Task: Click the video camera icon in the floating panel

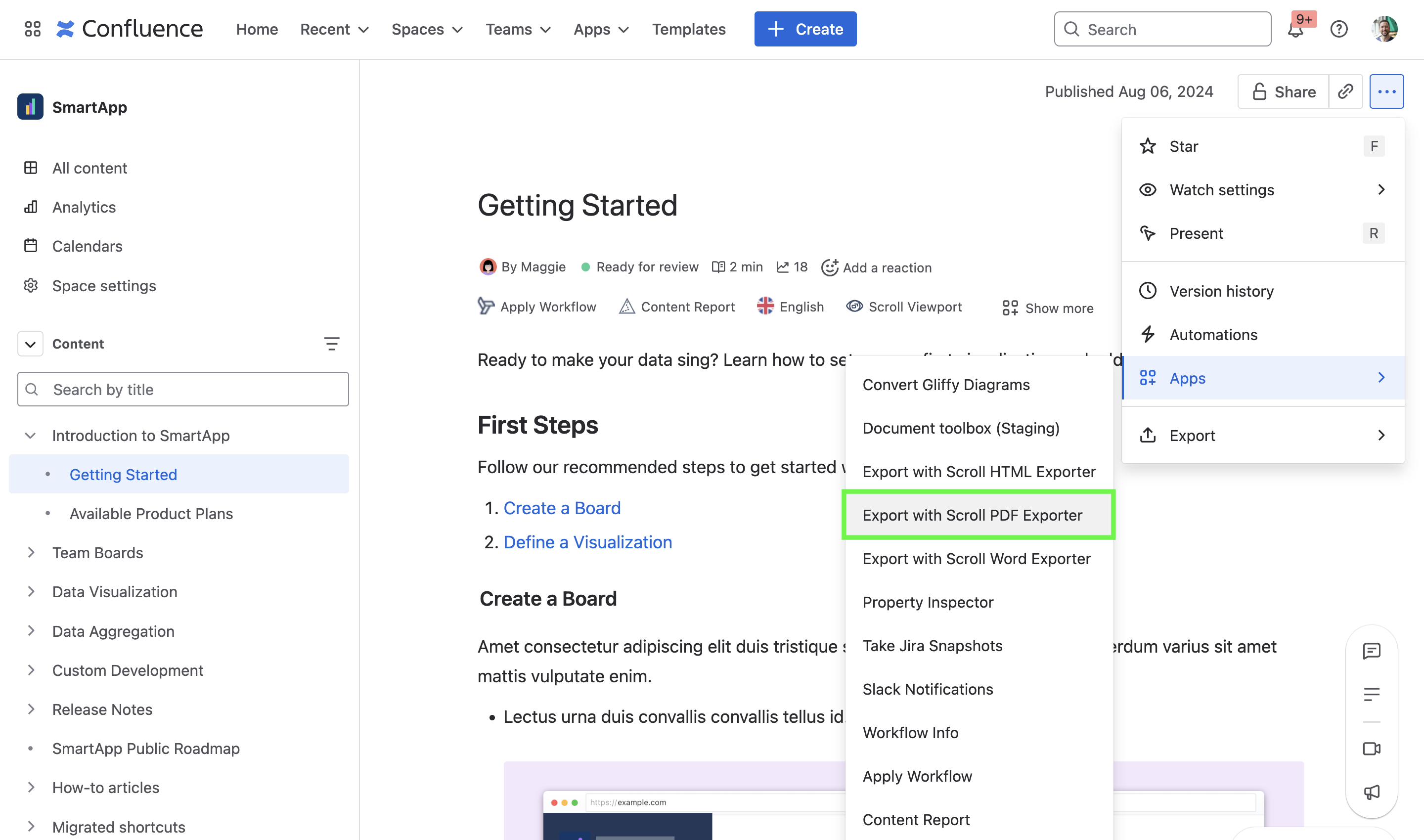Action: (x=1372, y=749)
